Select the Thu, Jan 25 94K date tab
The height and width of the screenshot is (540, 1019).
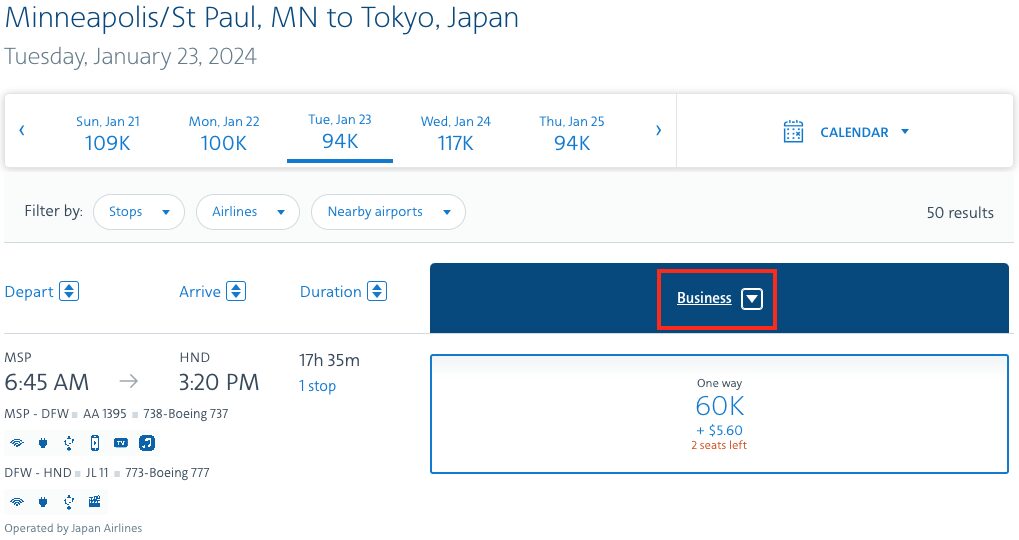tap(572, 133)
